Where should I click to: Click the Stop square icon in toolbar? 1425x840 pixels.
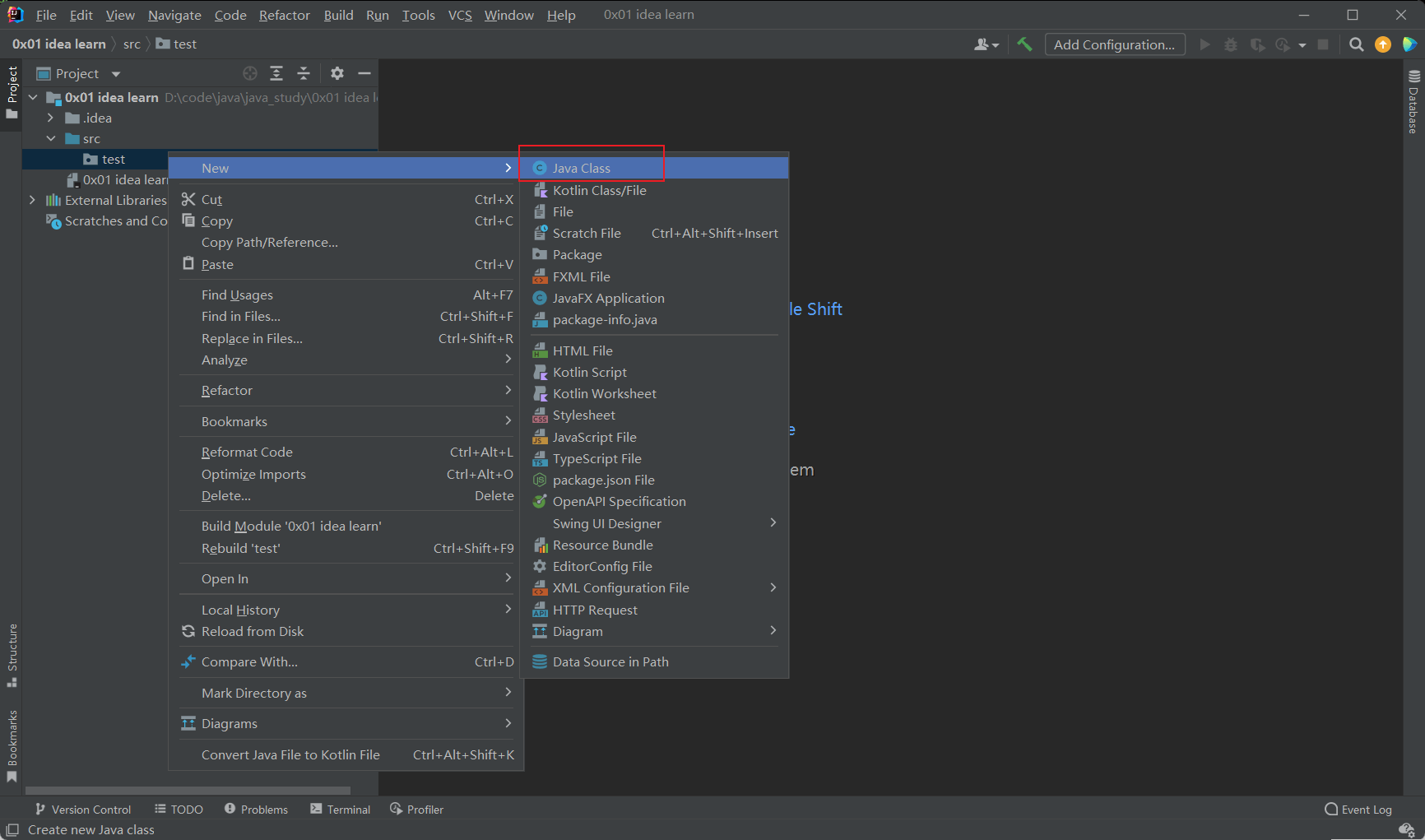1323,44
